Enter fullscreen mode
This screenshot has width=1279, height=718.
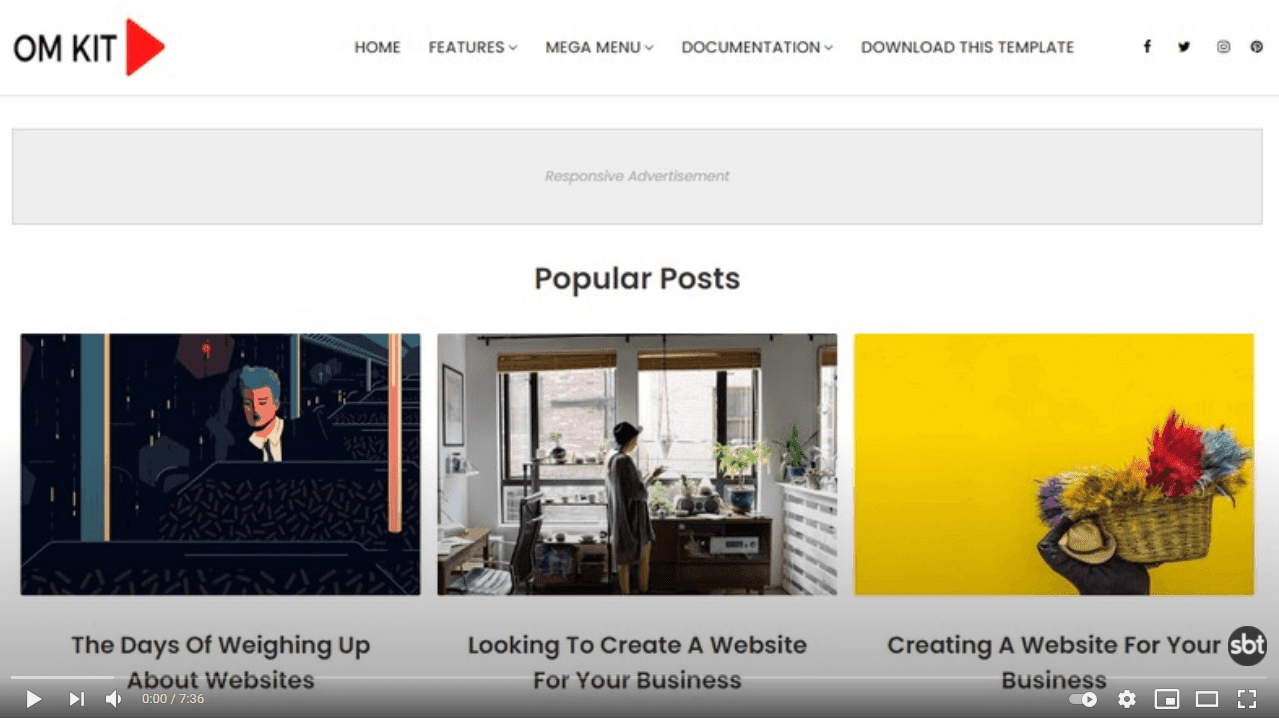pyautogui.click(x=1247, y=699)
